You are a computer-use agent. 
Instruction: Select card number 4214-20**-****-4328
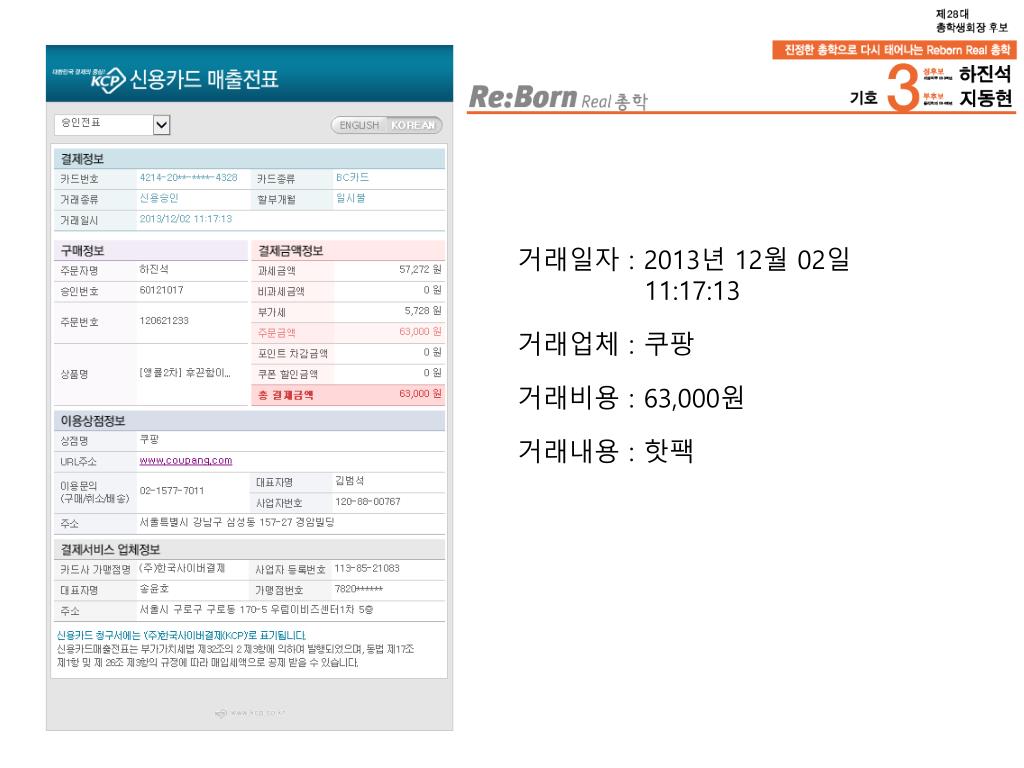pos(189,178)
